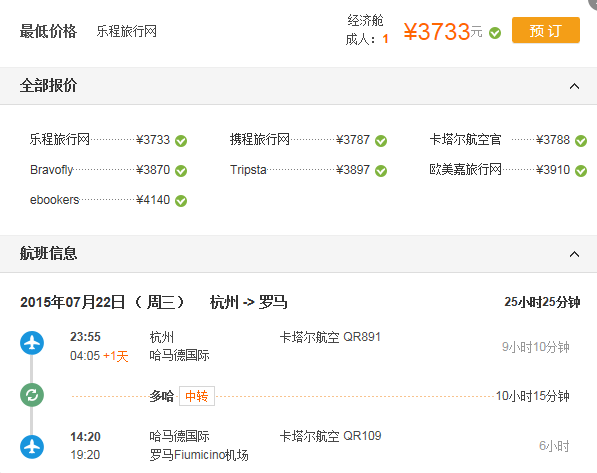Click flight number 卡塔尔航空 QR891
Screen dimensions: 597x473
pyautogui.click(x=330, y=337)
